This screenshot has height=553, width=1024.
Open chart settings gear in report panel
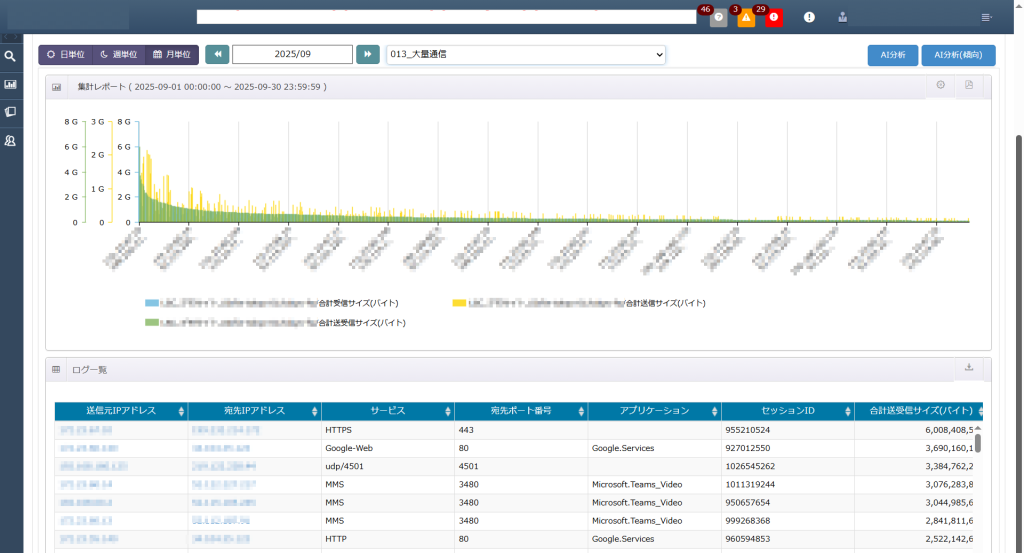coord(940,86)
